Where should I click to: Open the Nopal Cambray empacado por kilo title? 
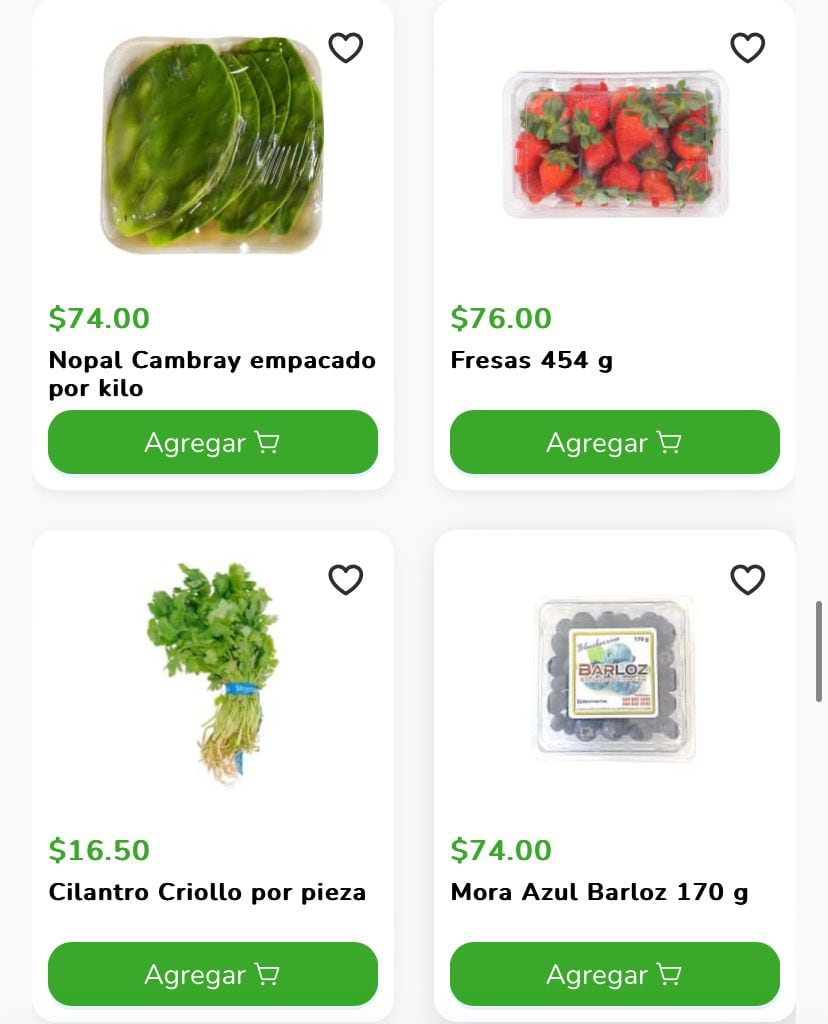click(212, 373)
